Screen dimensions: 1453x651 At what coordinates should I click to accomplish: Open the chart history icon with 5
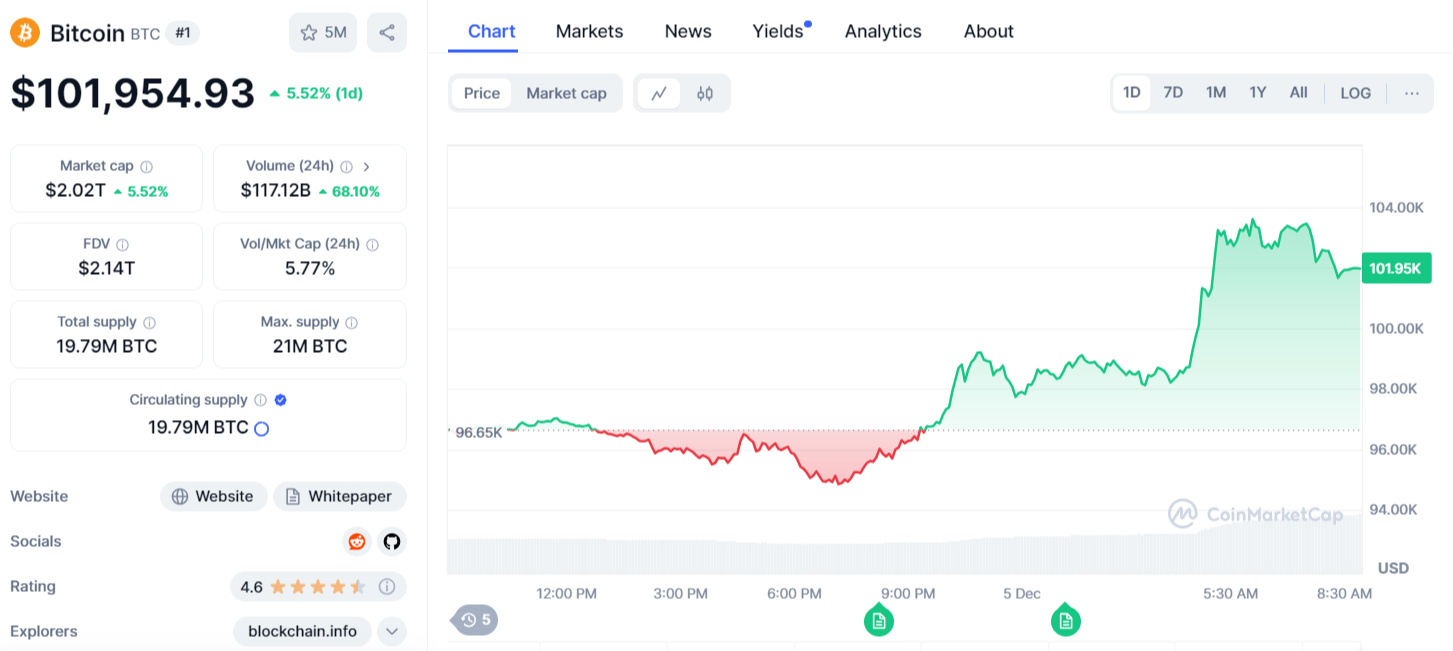click(476, 620)
